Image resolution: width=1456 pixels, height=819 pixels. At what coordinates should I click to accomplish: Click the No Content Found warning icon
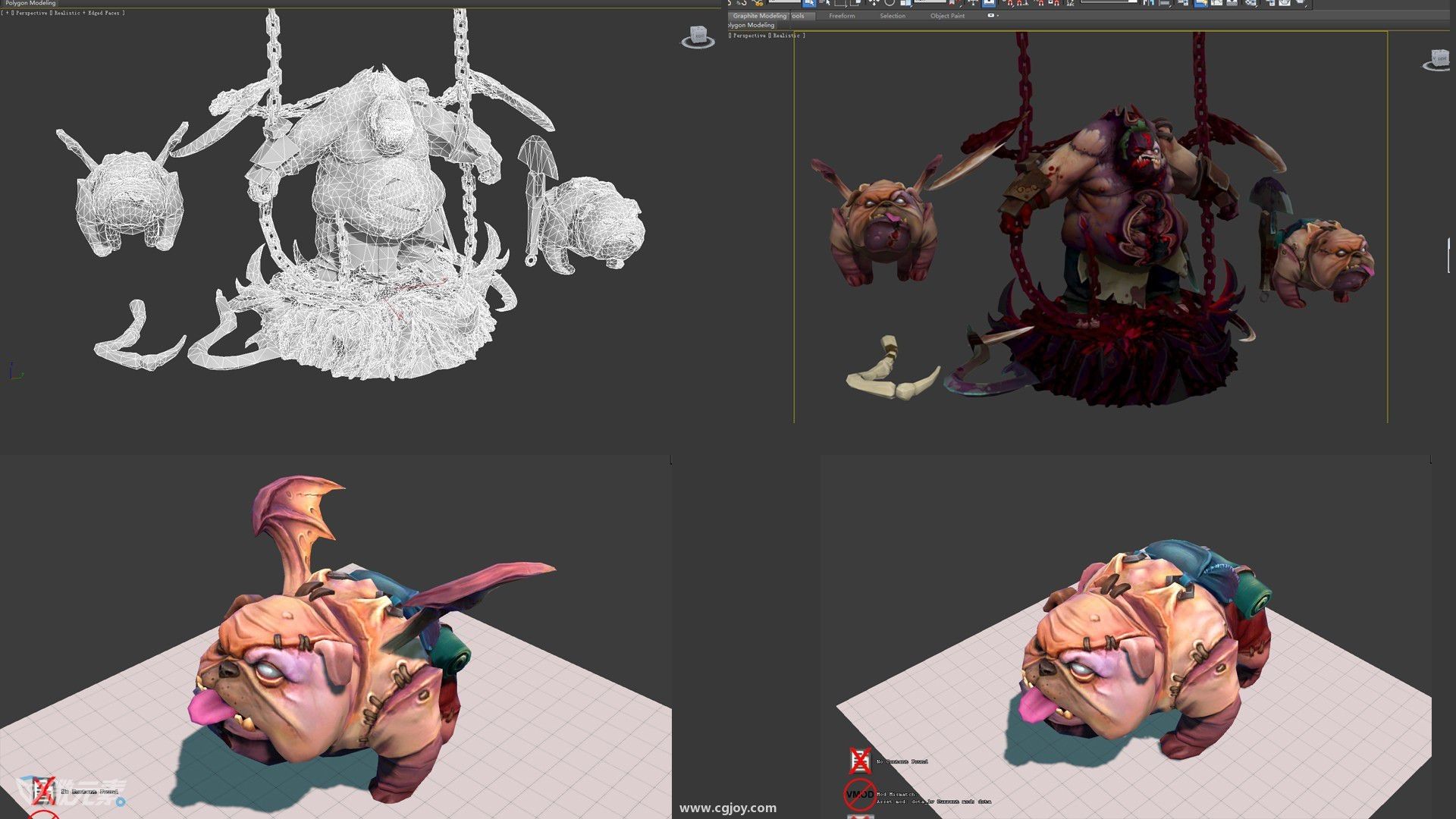[859, 760]
